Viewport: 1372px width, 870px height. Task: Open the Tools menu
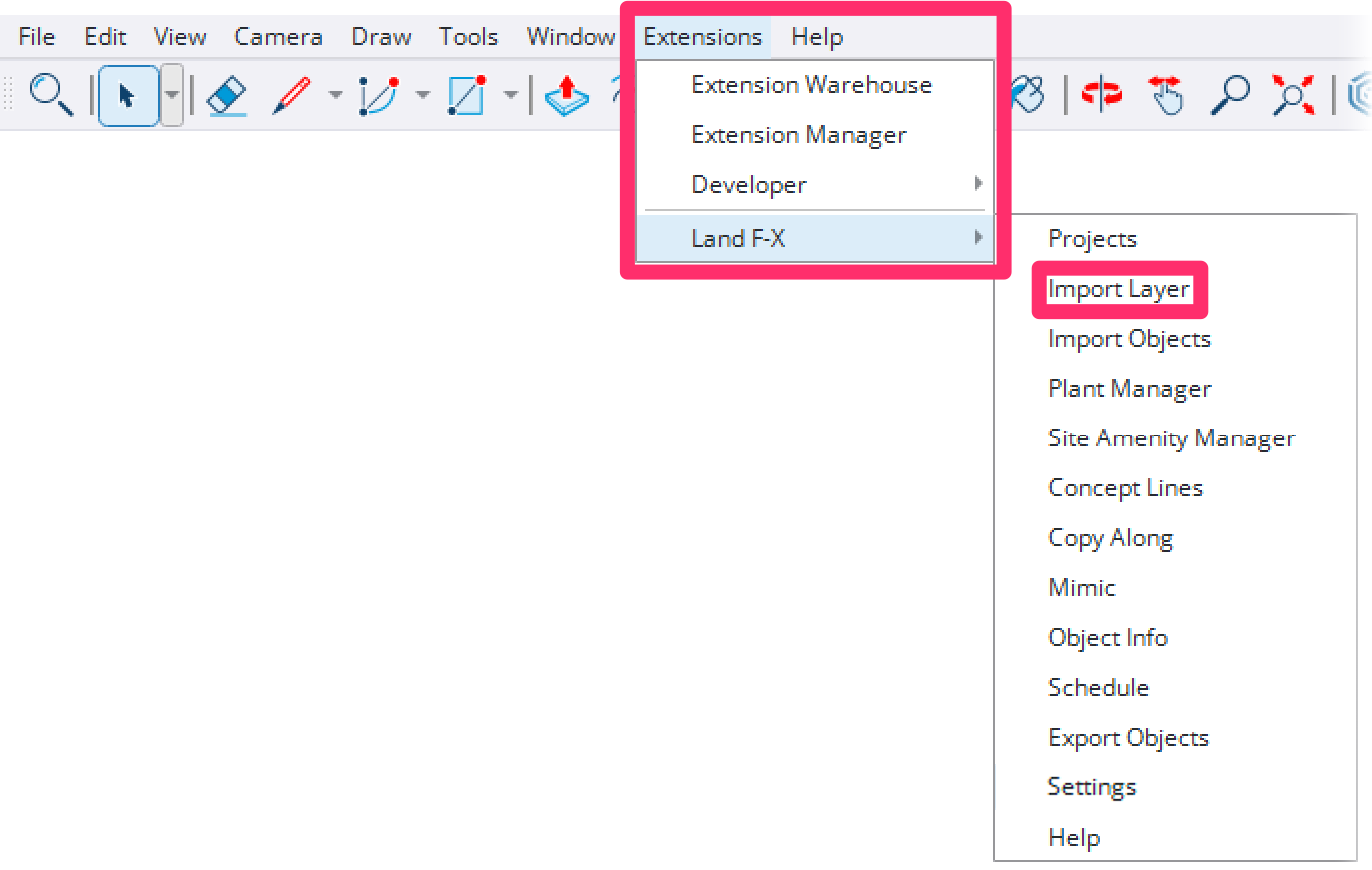[x=468, y=37]
